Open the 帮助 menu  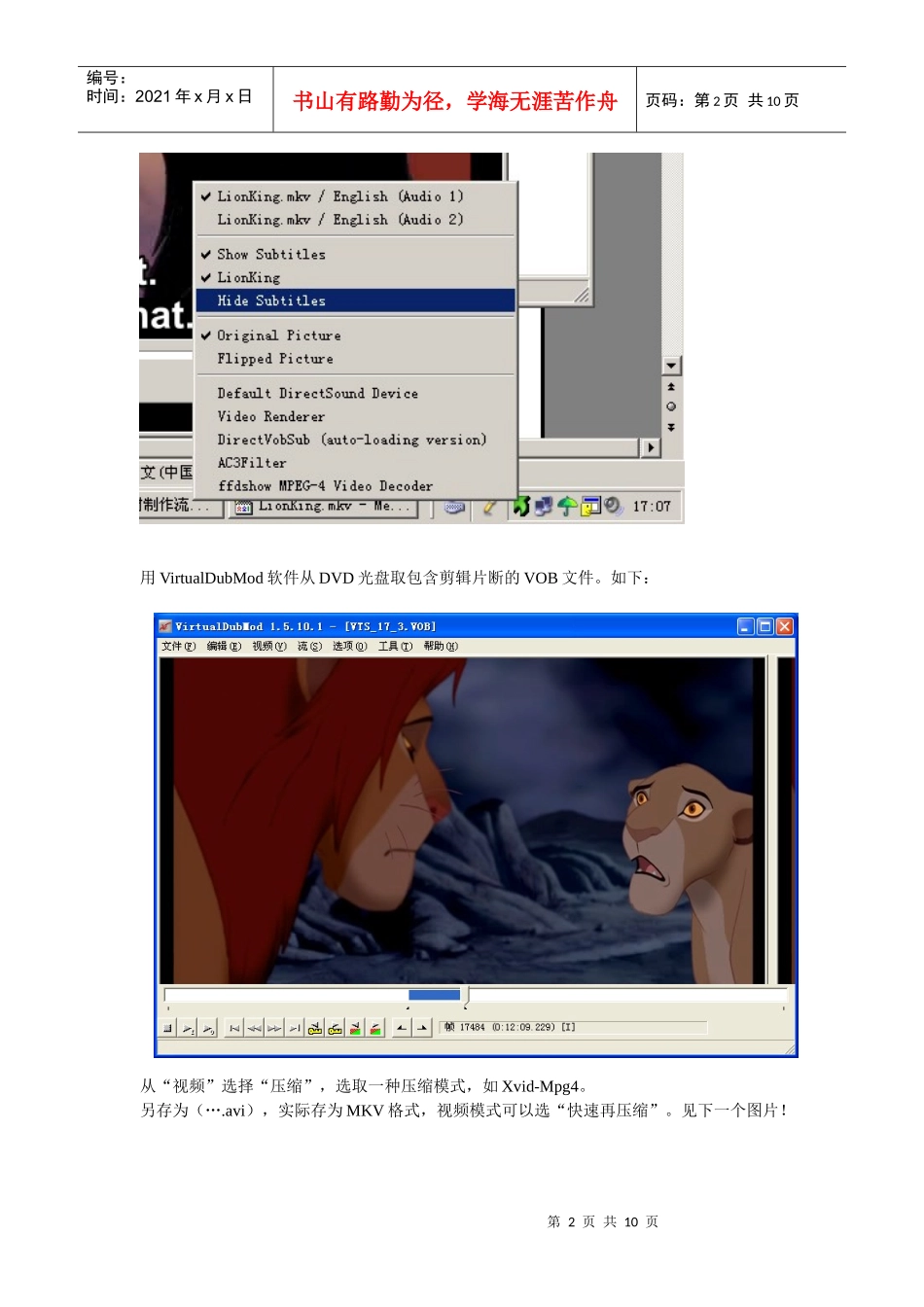(441, 647)
